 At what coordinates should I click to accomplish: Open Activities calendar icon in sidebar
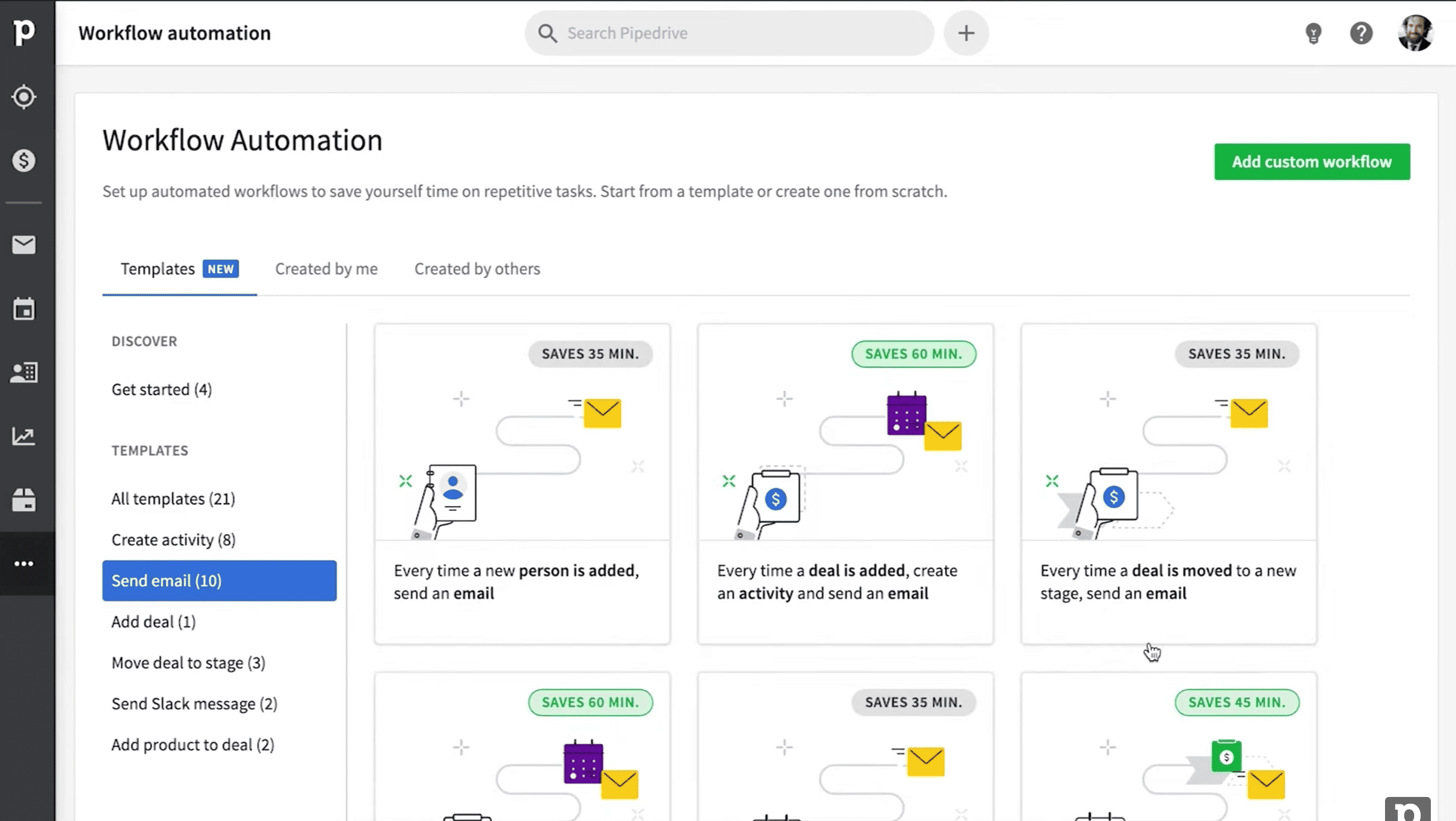24,309
